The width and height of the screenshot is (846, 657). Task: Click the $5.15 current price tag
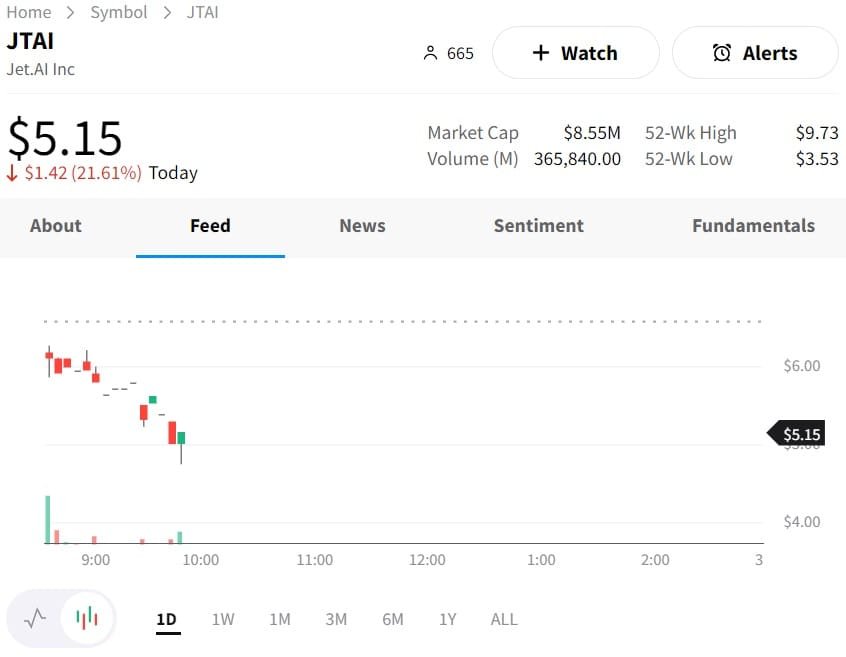click(800, 434)
